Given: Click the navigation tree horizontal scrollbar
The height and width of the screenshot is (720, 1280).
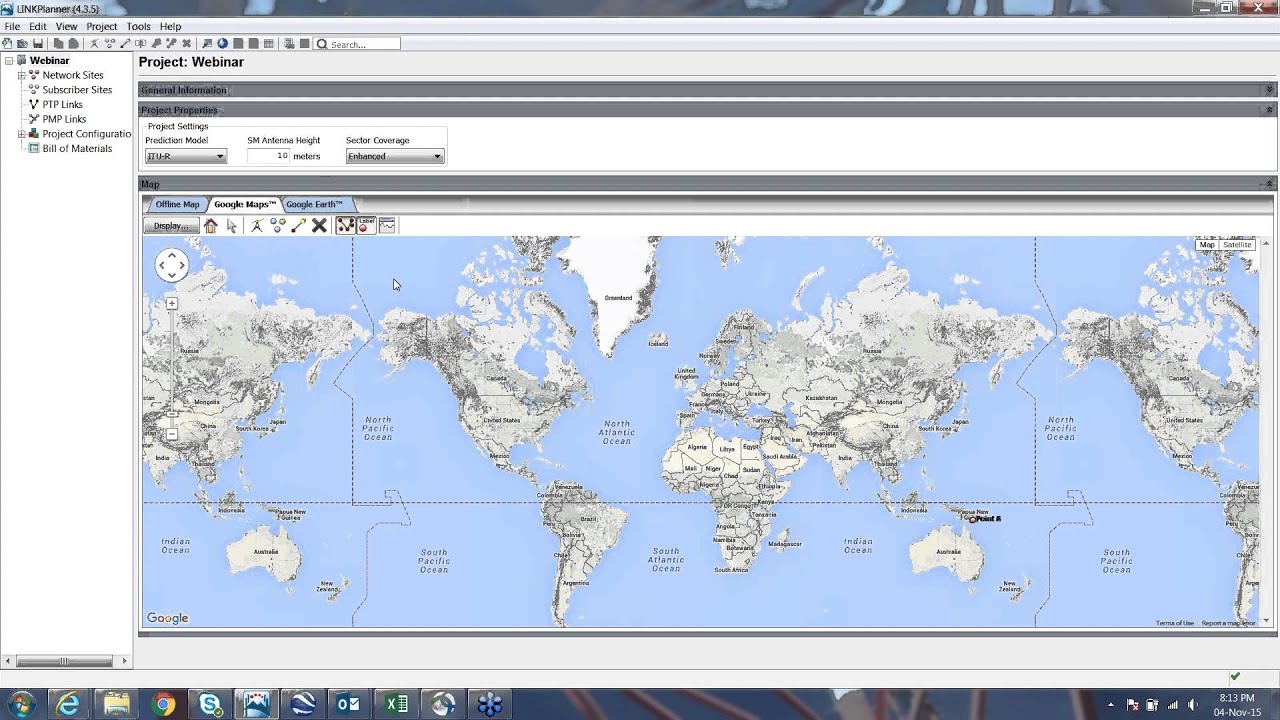Looking at the screenshot, I should pos(64,661).
